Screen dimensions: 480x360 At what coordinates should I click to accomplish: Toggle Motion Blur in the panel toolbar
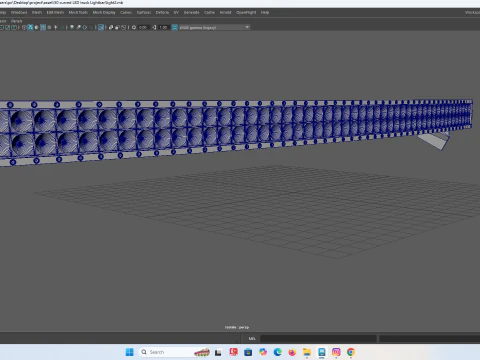79,27
